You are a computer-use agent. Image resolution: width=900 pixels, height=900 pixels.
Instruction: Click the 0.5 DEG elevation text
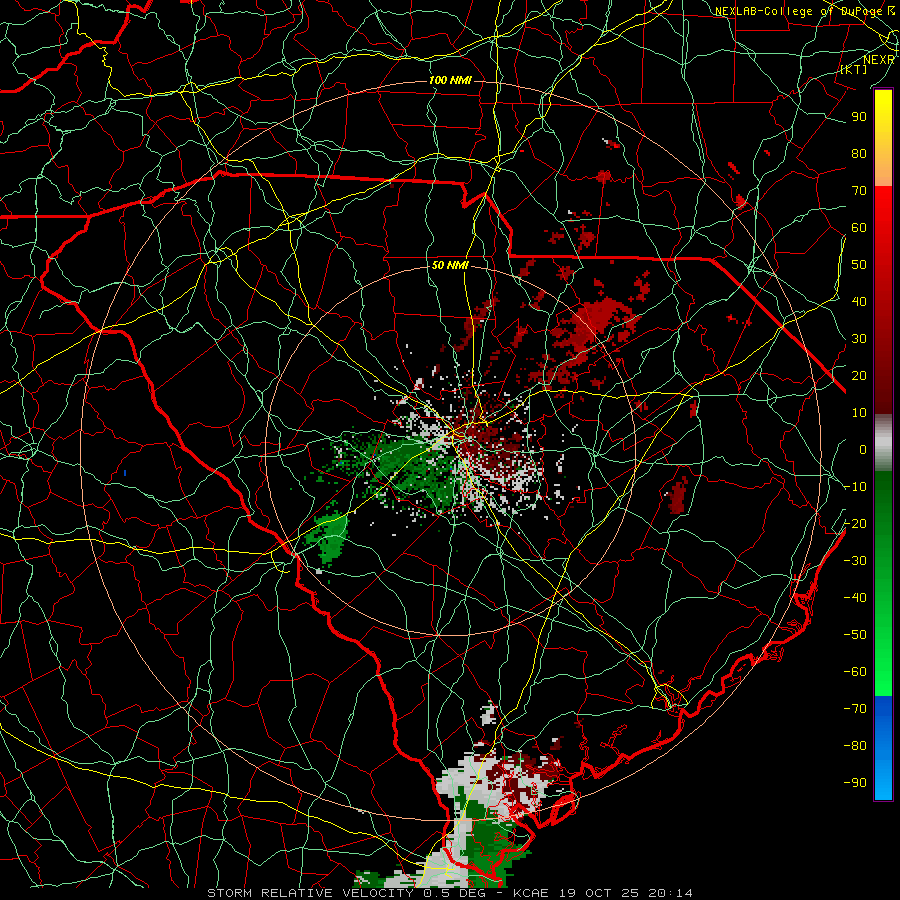[x=455, y=893]
